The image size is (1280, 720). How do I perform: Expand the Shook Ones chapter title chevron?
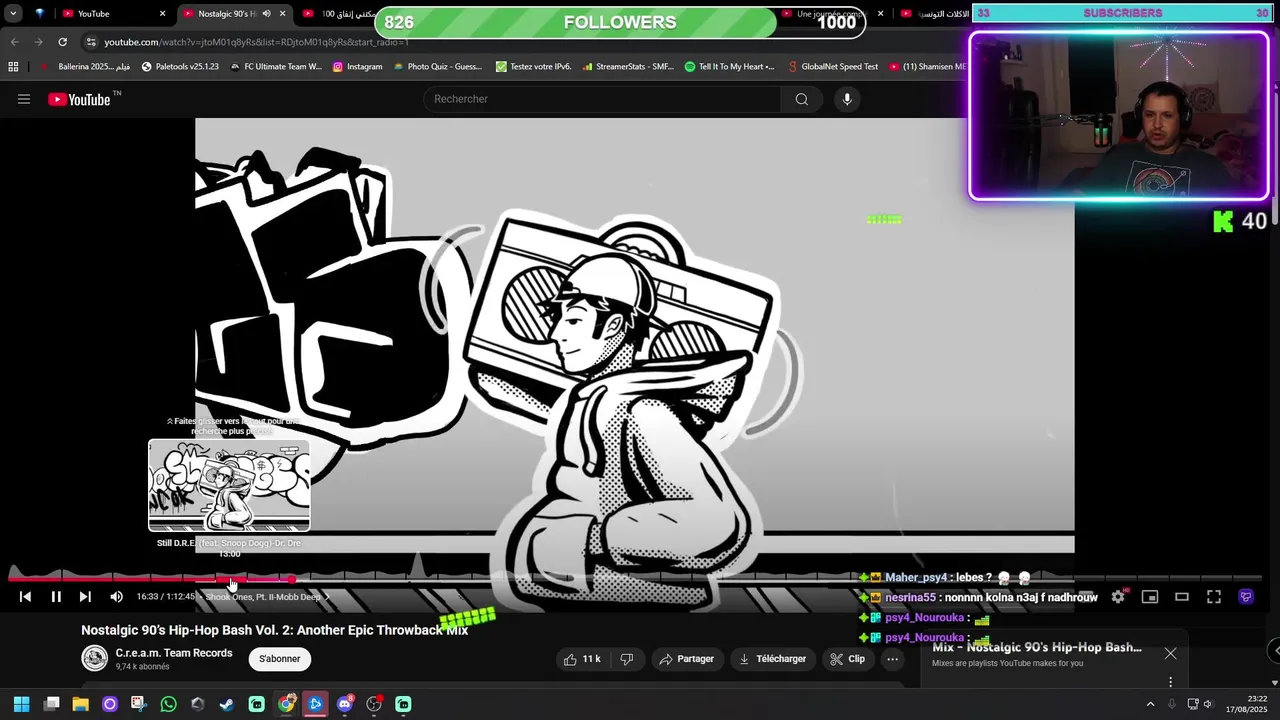click(327, 597)
